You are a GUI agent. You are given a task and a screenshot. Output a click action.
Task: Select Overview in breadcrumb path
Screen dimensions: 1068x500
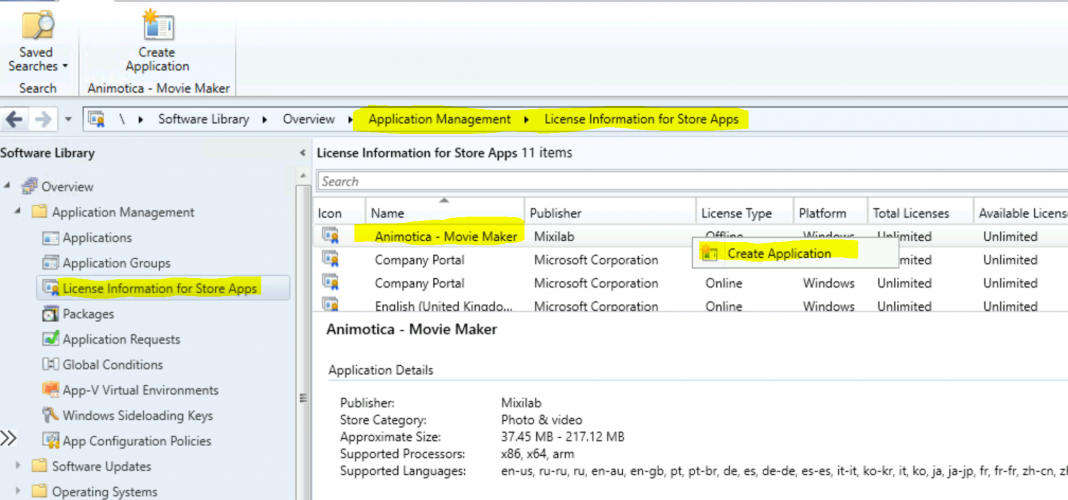(x=309, y=119)
